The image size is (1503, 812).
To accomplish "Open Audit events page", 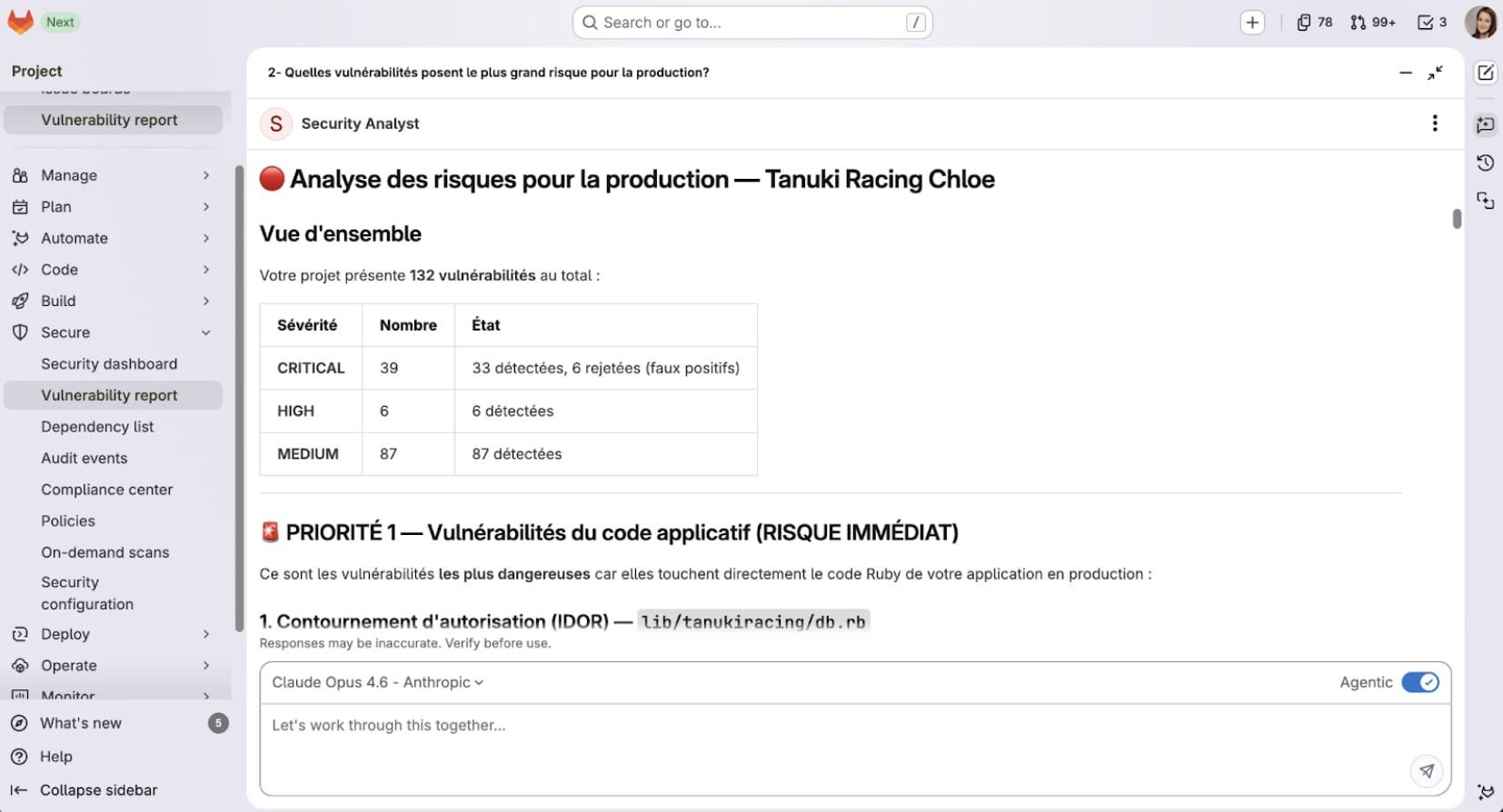I will [x=114, y=458].
